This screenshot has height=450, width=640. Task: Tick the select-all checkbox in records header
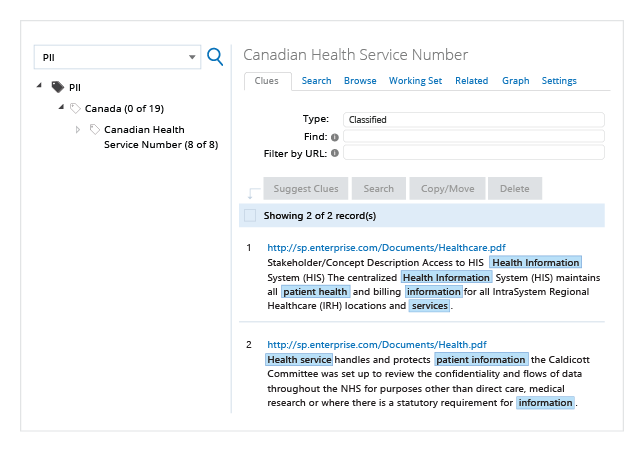coord(250,215)
